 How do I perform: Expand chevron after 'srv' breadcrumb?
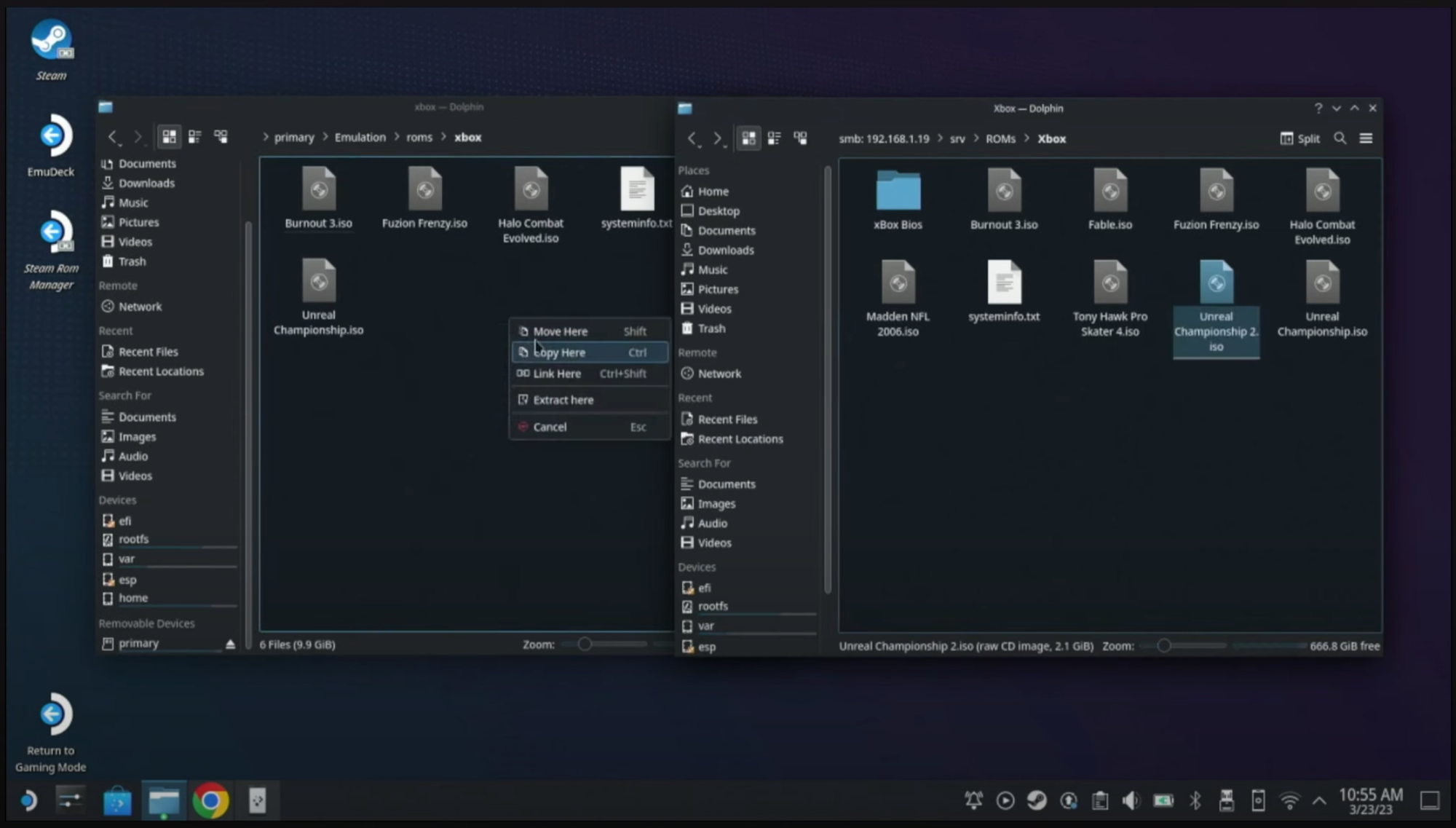click(x=976, y=138)
